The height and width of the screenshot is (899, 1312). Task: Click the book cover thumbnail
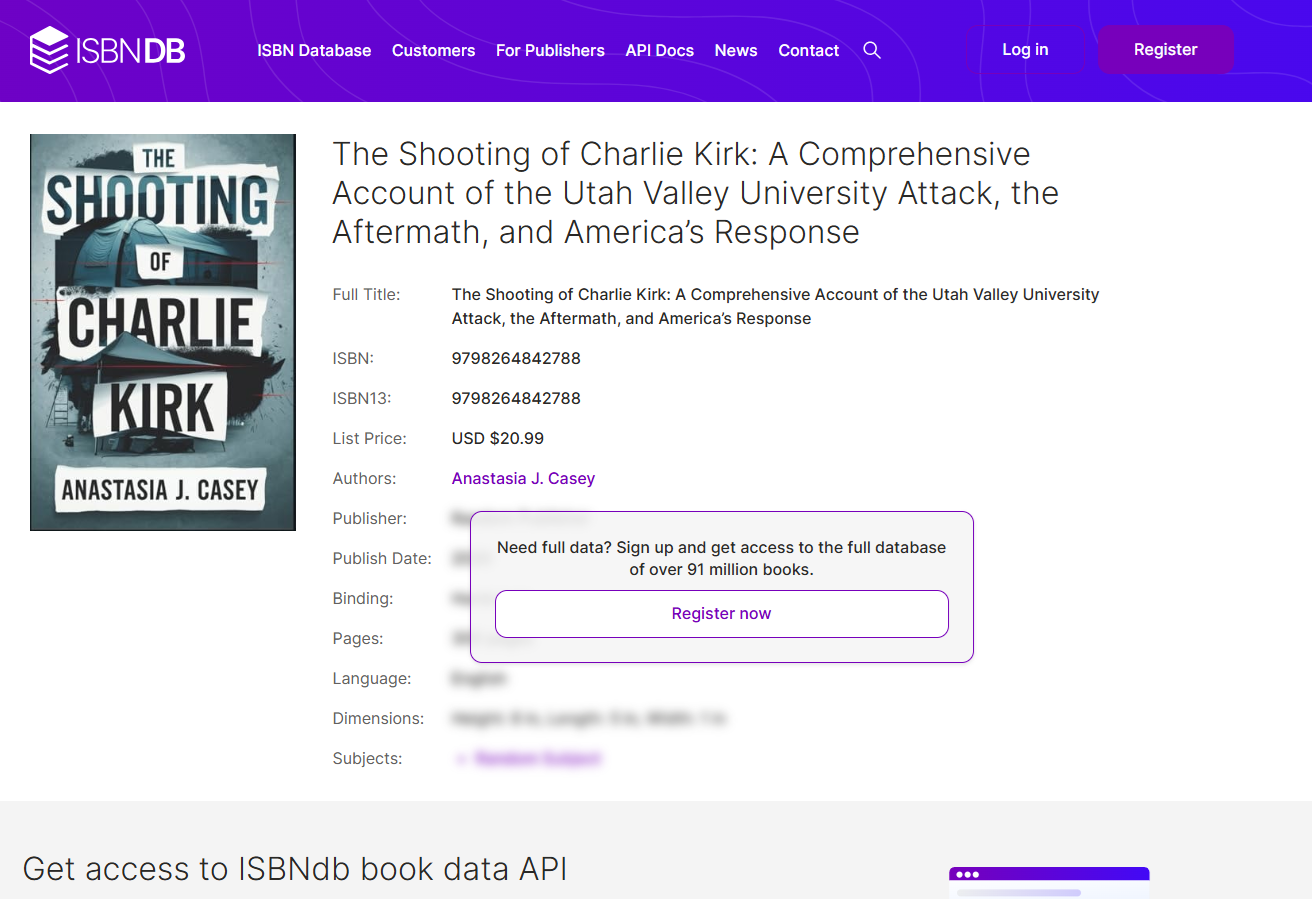(163, 332)
